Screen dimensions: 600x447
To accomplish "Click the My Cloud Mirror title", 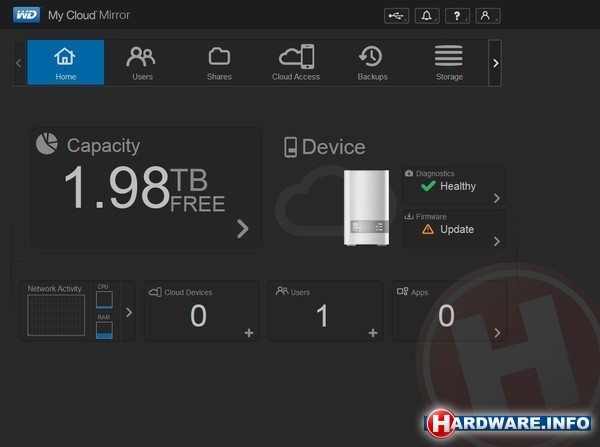I will pos(89,15).
